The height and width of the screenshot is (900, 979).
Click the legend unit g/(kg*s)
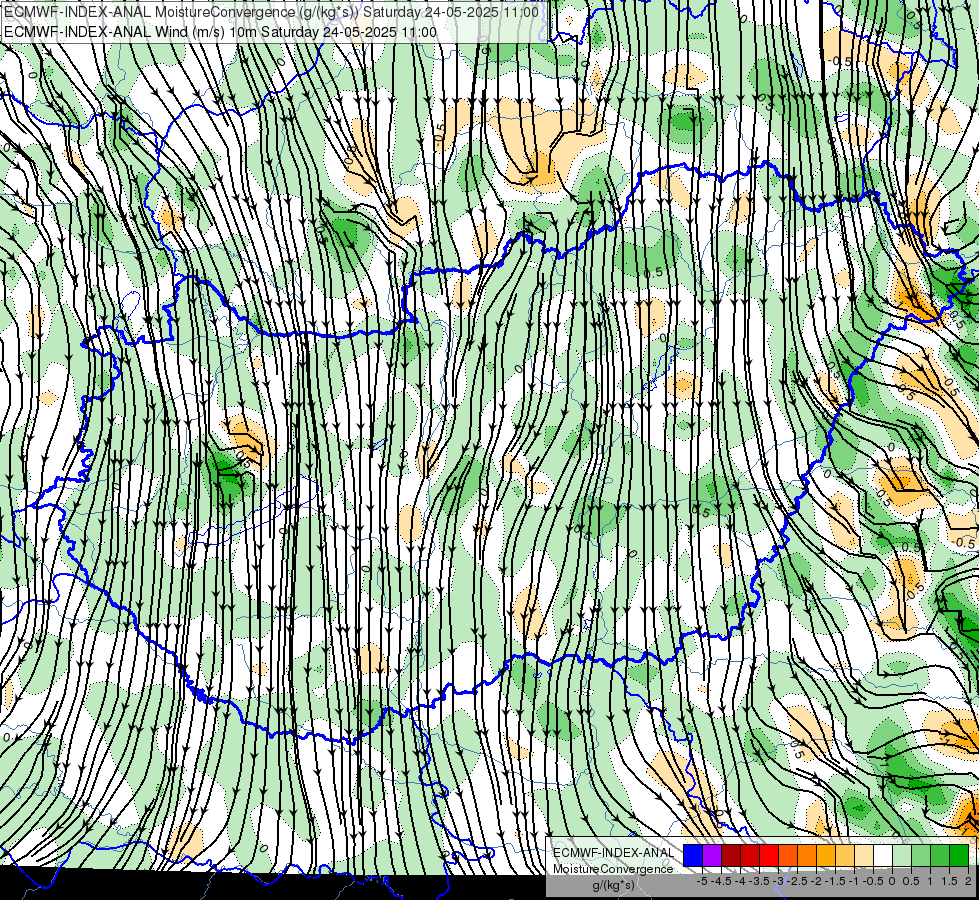tap(613, 886)
